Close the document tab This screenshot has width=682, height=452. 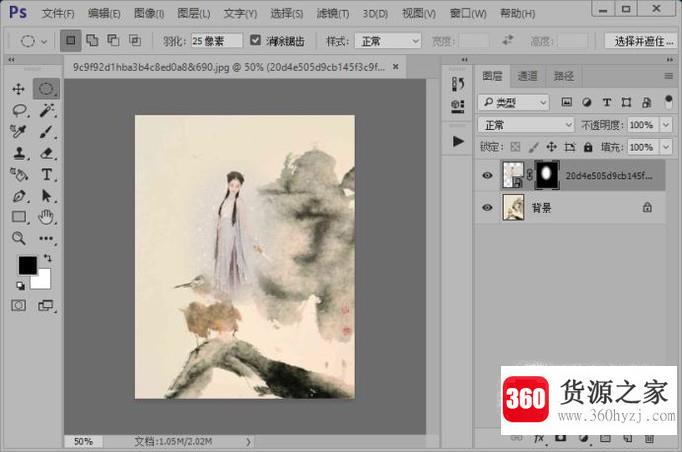(x=395, y=67)
